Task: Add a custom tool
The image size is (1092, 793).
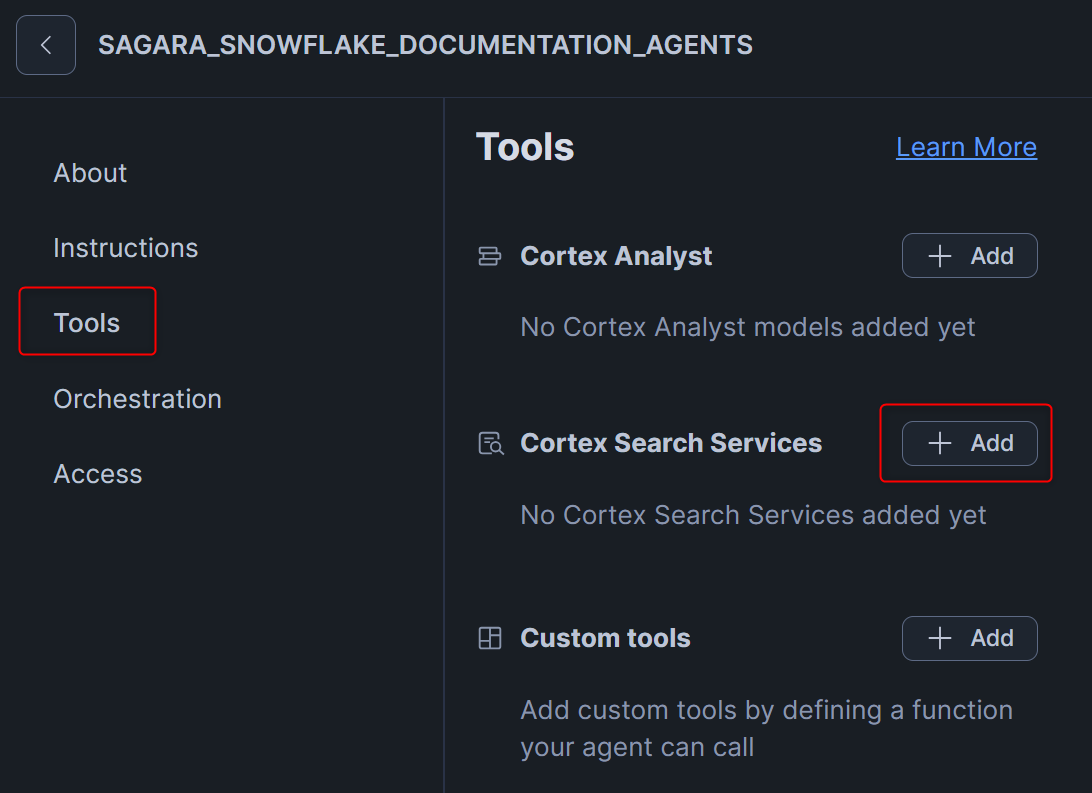Action: (x=969, y=638)
